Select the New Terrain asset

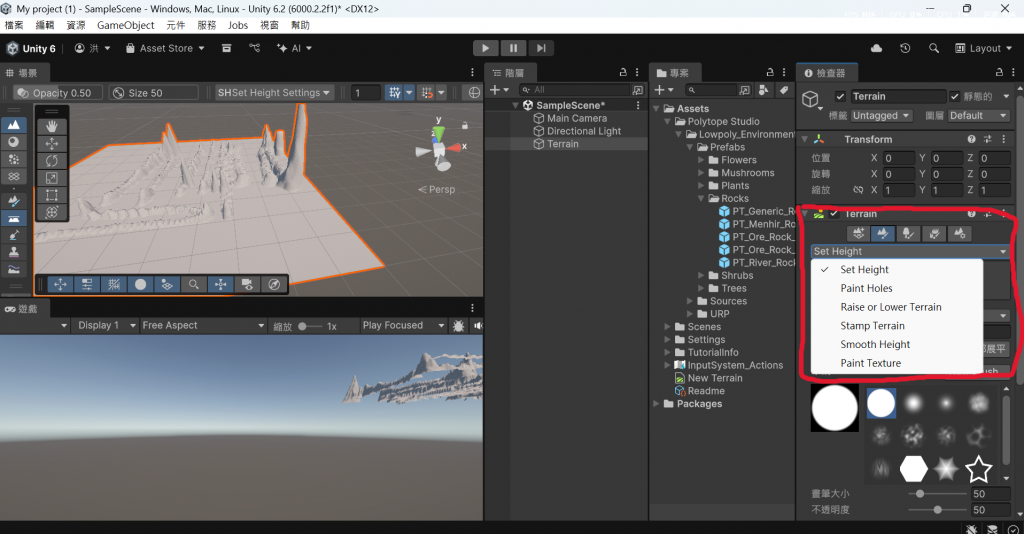[x=714, y=378]
